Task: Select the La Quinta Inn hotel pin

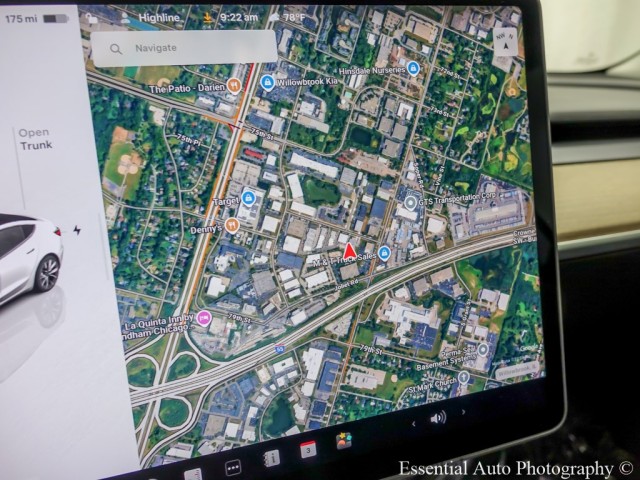Action: click(204, 318)
